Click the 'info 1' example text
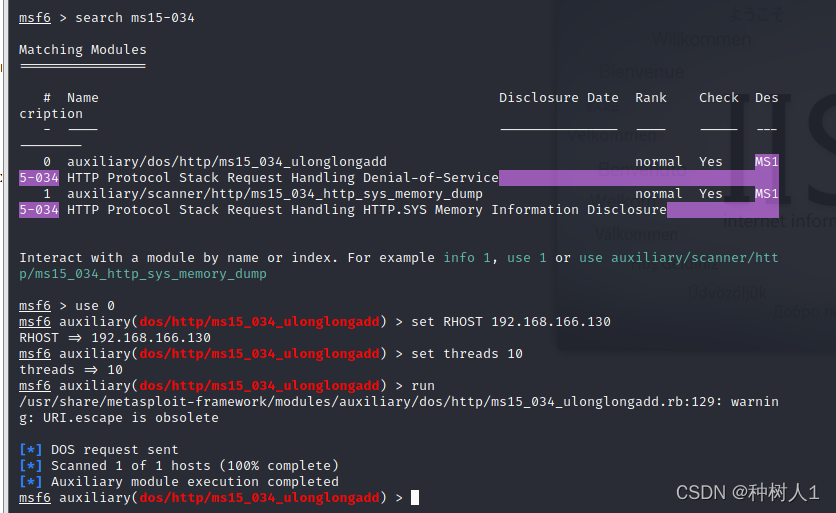The width and height of the screenshot is (836, 513). (467, 258)
